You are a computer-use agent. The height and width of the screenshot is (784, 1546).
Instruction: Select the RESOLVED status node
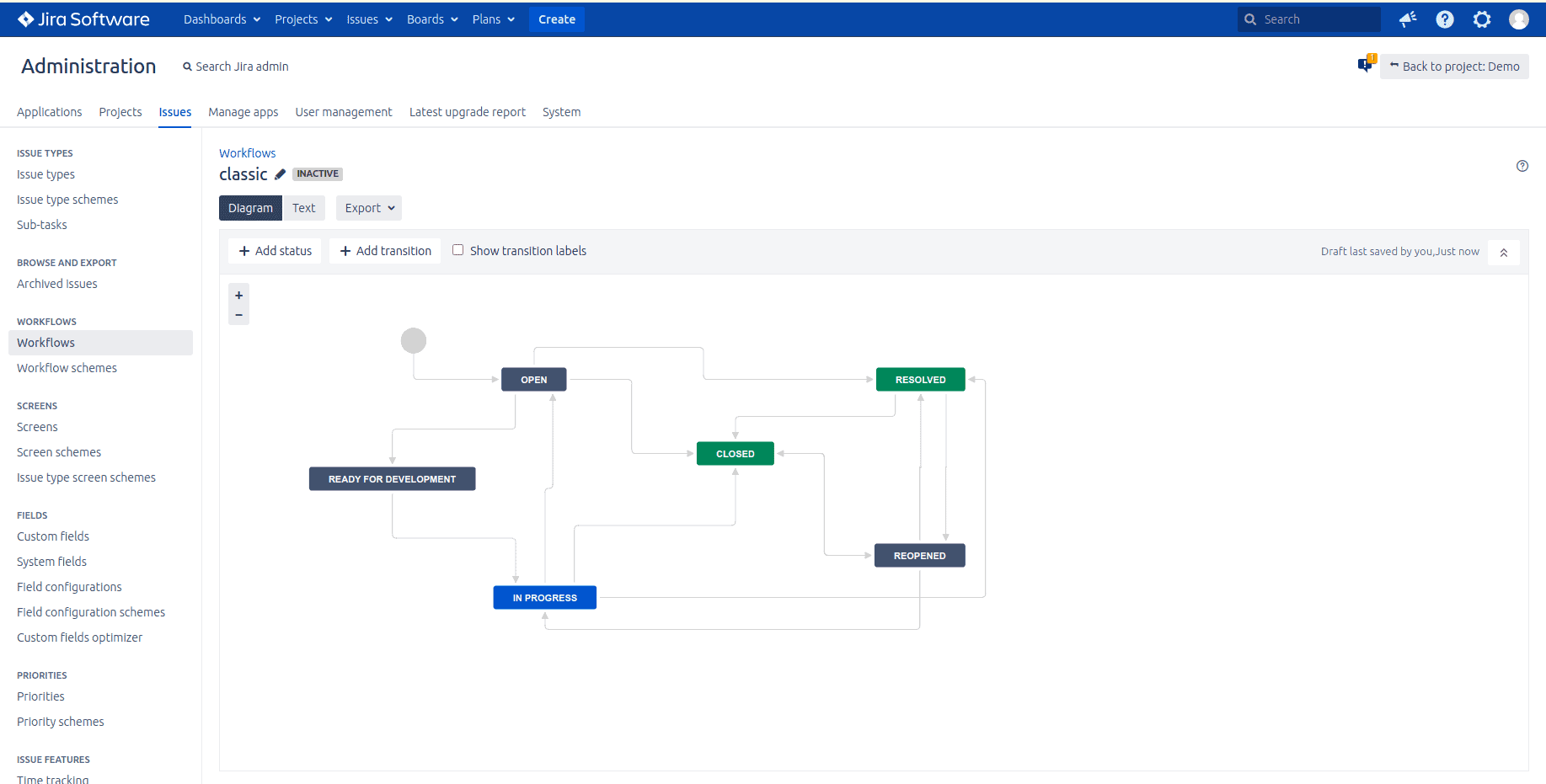[921, 380]
